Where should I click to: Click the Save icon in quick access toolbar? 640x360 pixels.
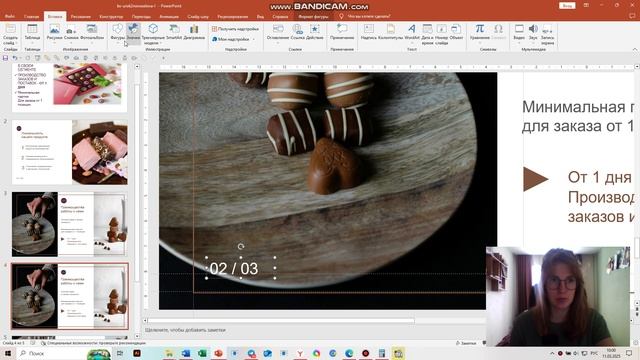pos(5,58)
